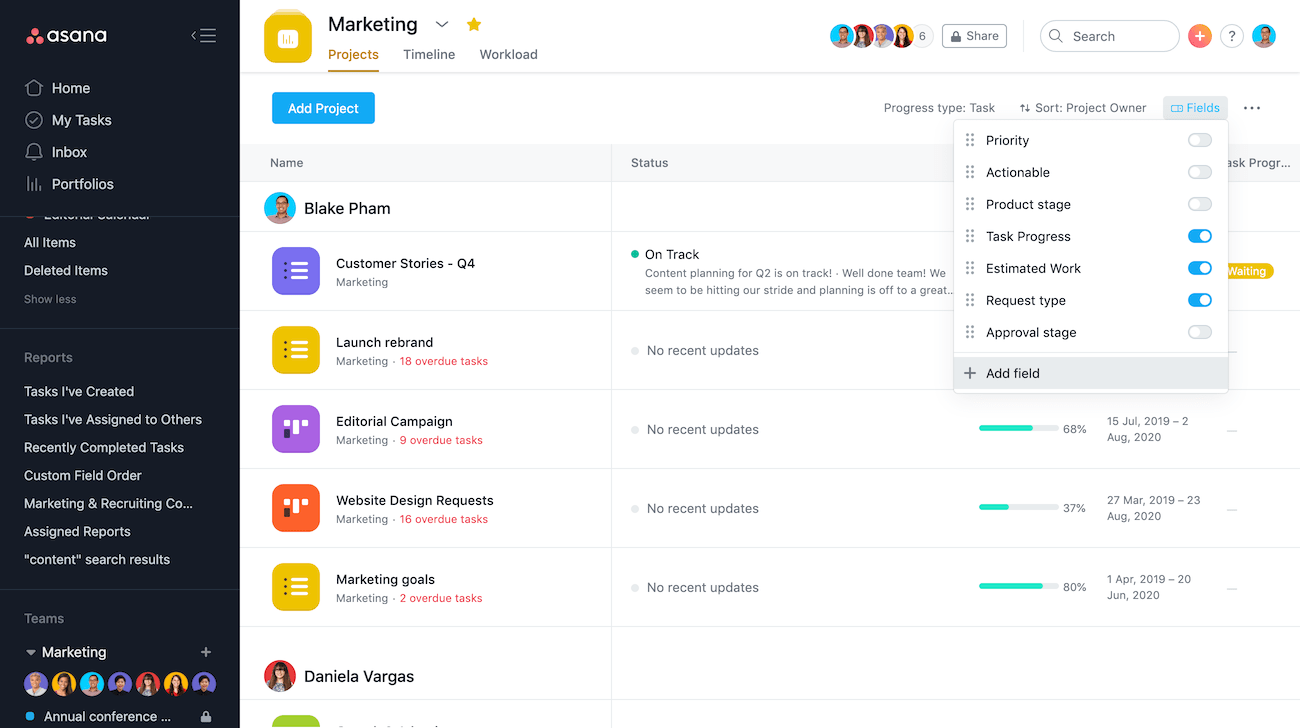Open Tasks I've Created report
Viewport: 1300px width, 728px height.
(79, 391)
